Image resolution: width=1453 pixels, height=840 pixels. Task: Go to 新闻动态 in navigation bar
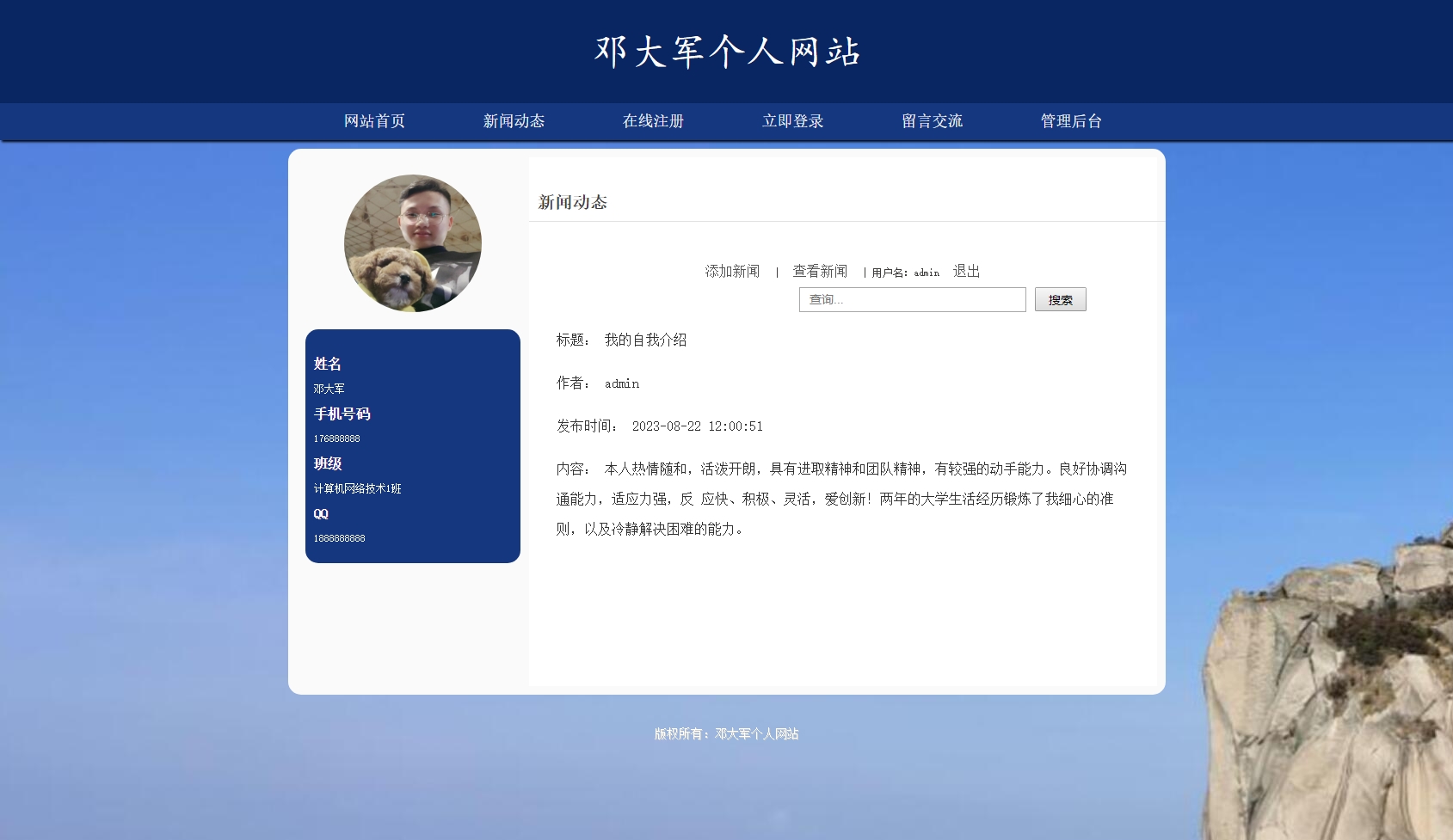coord(514,121)
